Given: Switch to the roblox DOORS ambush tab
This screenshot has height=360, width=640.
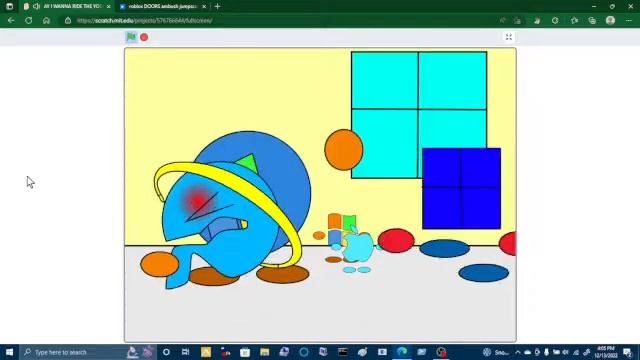Looking at the screenshot, I should point(162,7).
